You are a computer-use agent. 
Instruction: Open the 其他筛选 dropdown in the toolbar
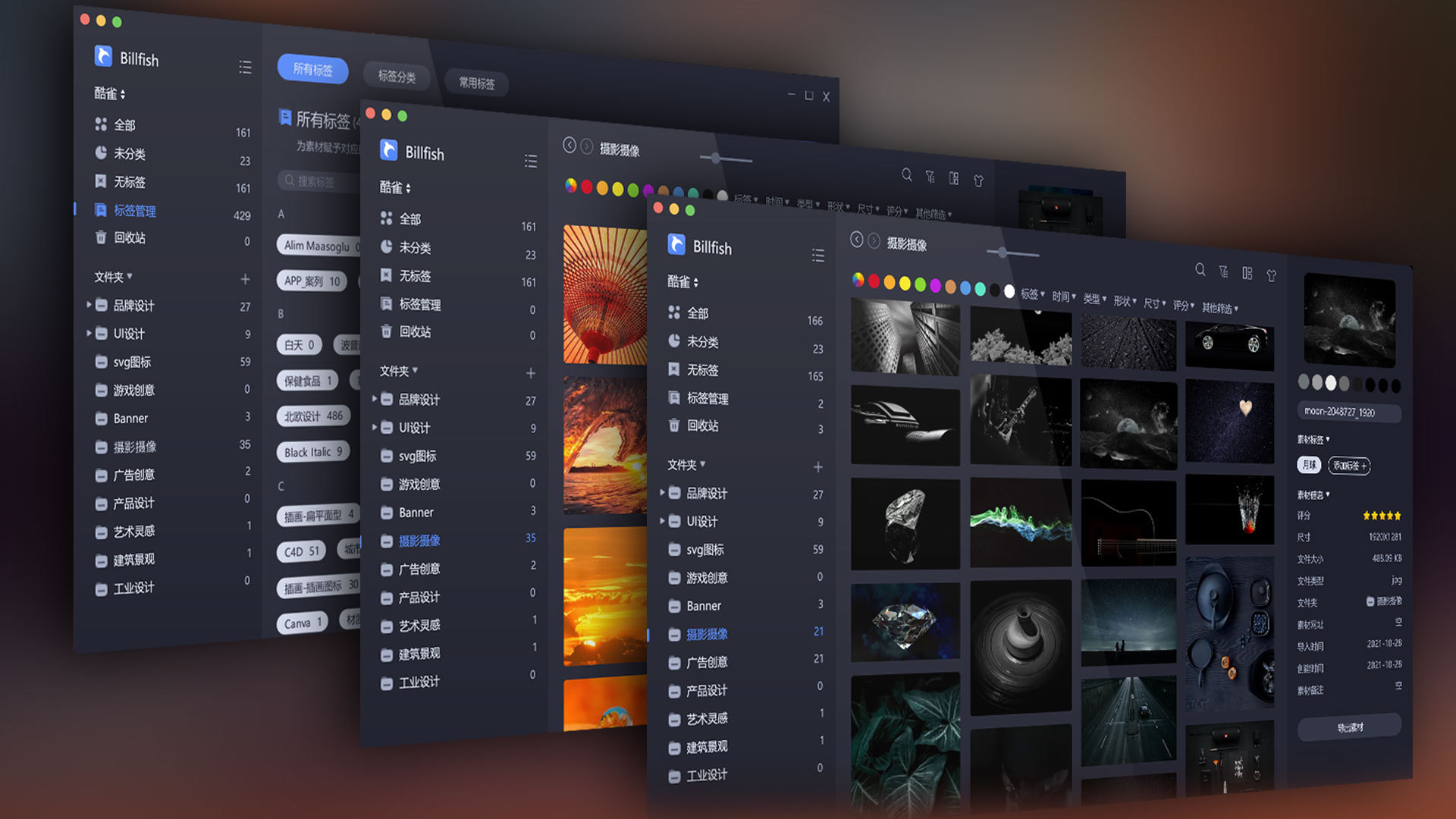(x=1219, y=306)
